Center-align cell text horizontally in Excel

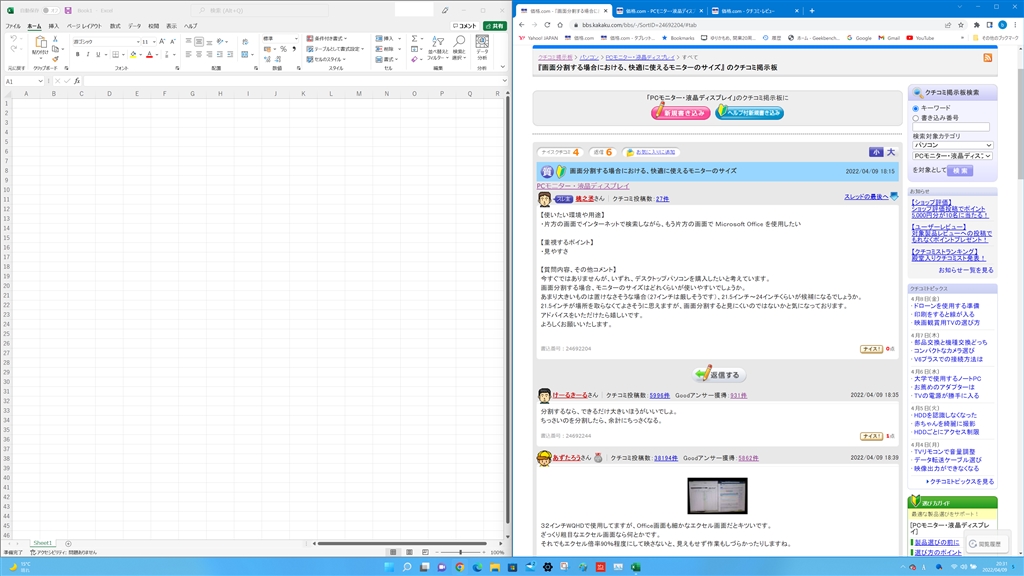pyautogui.click(x=199, y=54)
